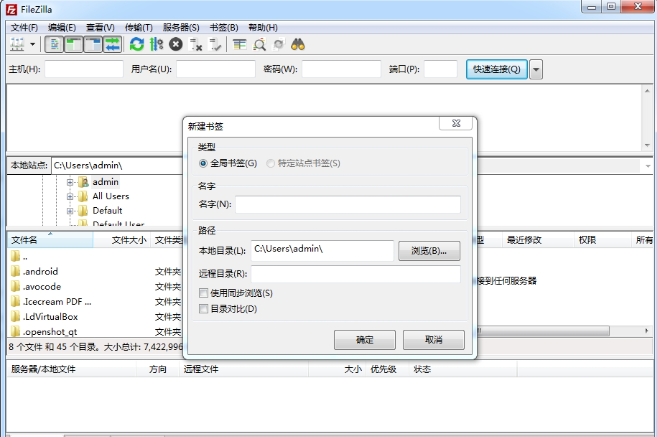Select the All Users folder in the tree

tap(111, 196)
